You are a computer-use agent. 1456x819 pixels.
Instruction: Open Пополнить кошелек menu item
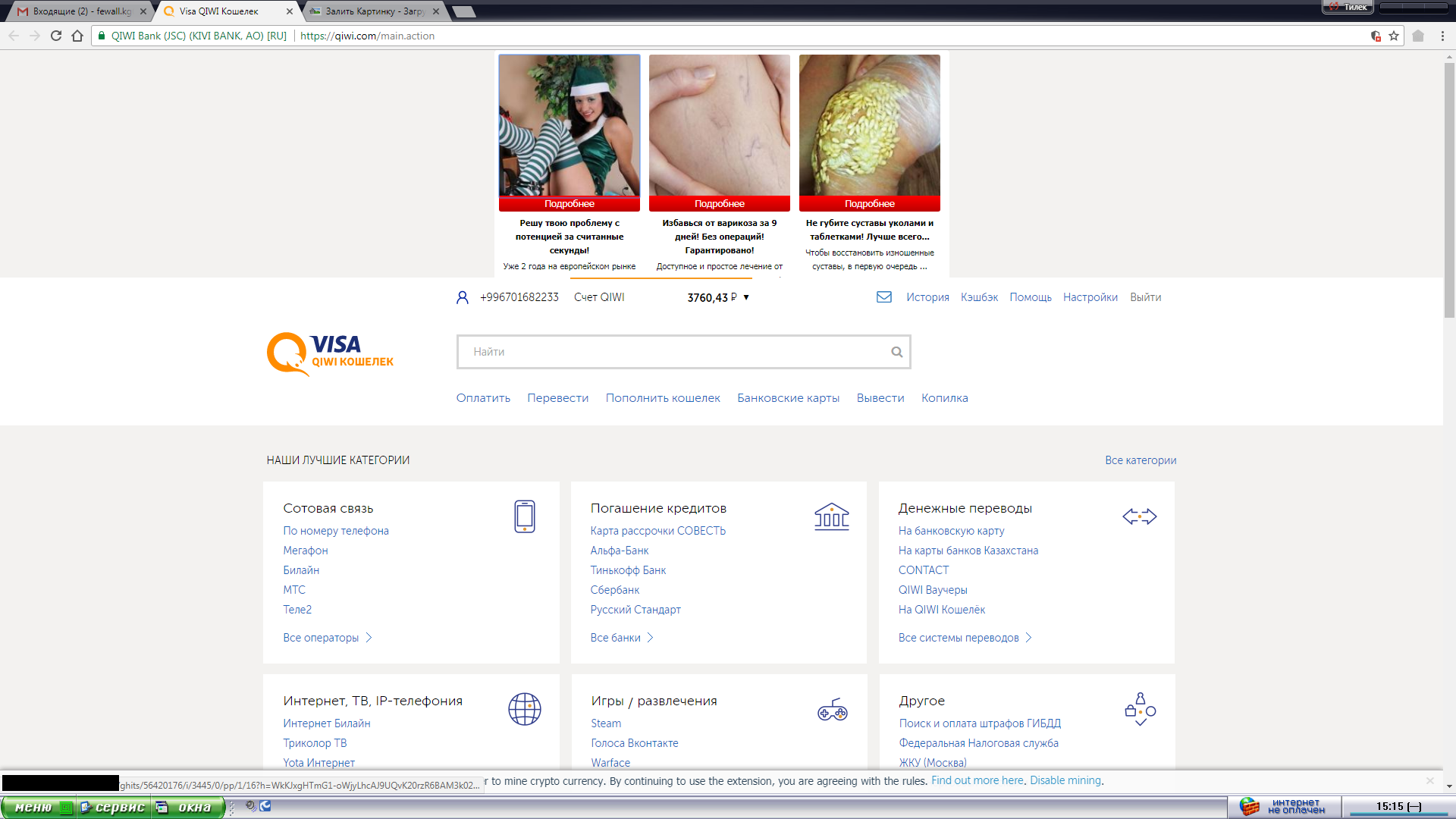pyautogui.click(x=663, y=398)
